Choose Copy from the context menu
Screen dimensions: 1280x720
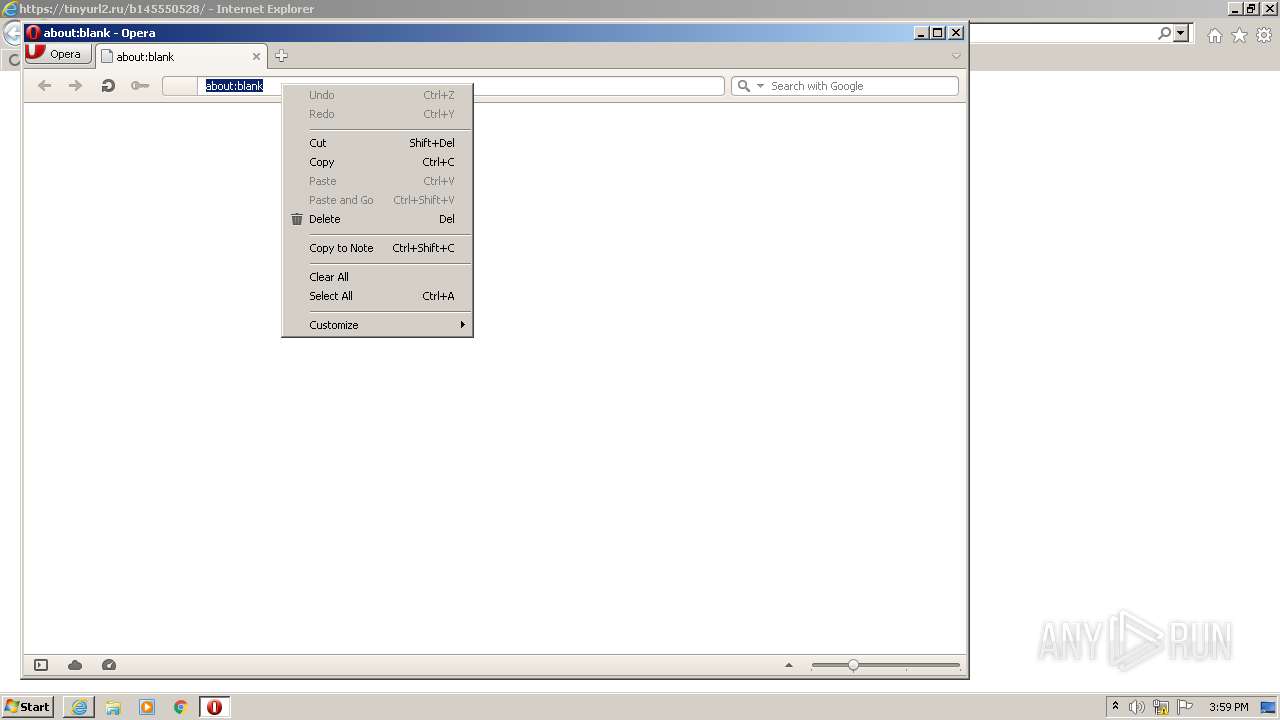[x=377, y=162]
